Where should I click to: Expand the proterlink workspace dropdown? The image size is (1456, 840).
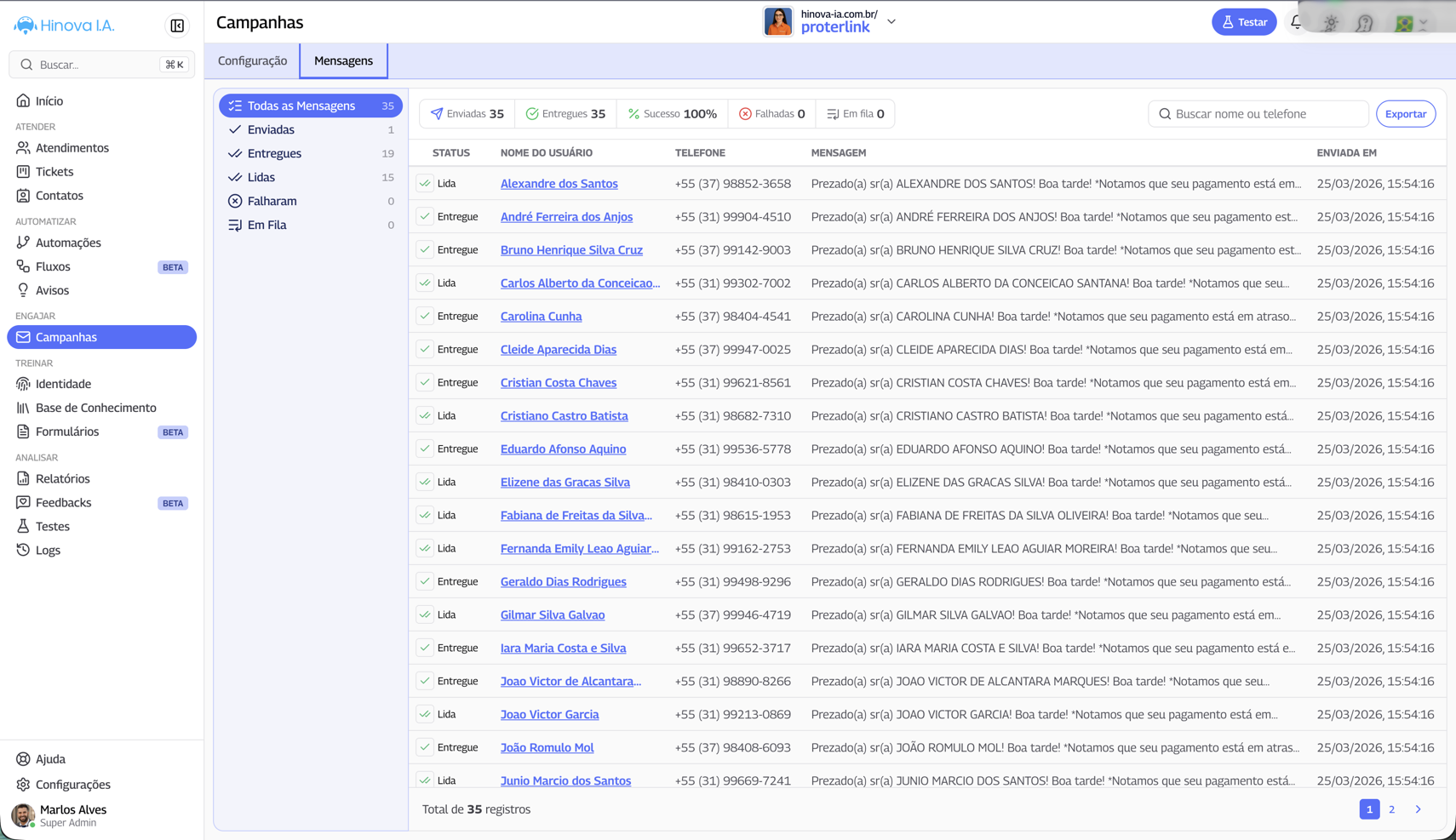tap(891, 22)
